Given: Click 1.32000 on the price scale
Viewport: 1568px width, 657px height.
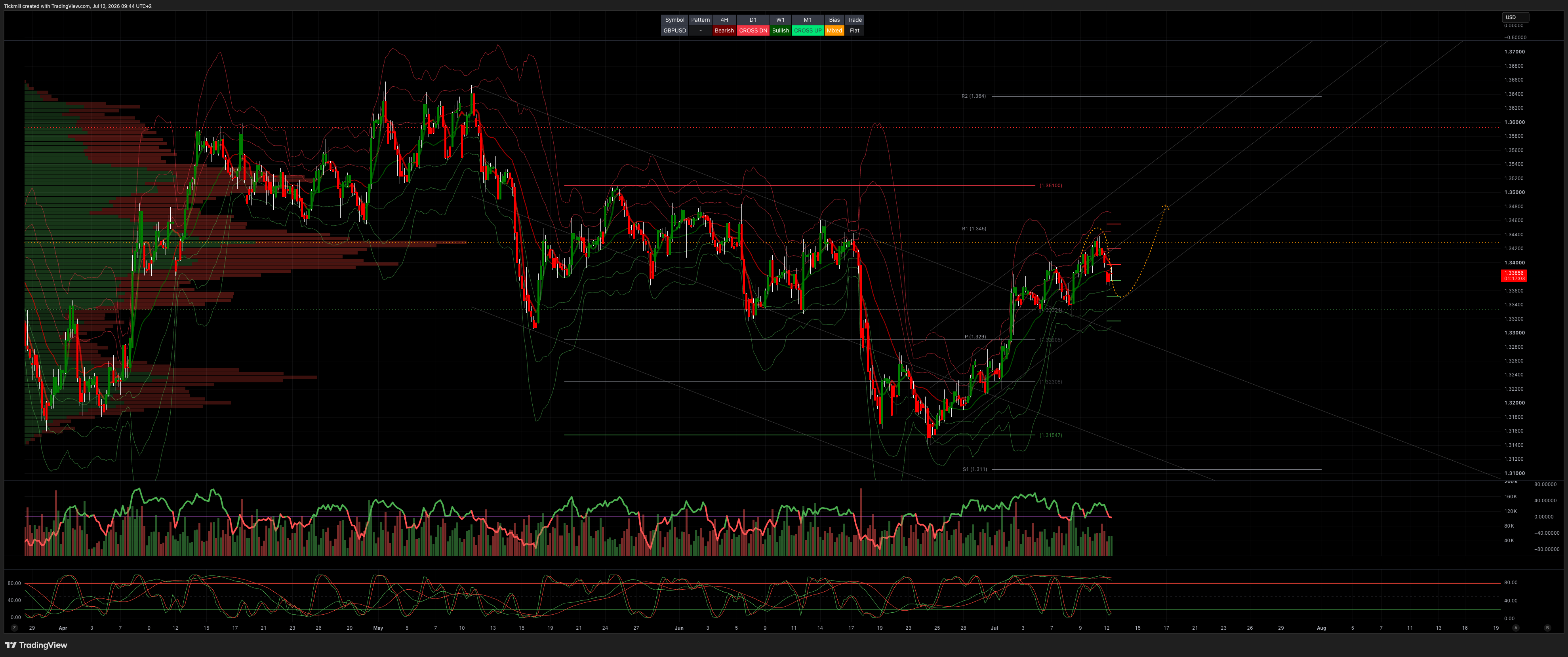Looking at the screenshot, I should [1515, 403].
